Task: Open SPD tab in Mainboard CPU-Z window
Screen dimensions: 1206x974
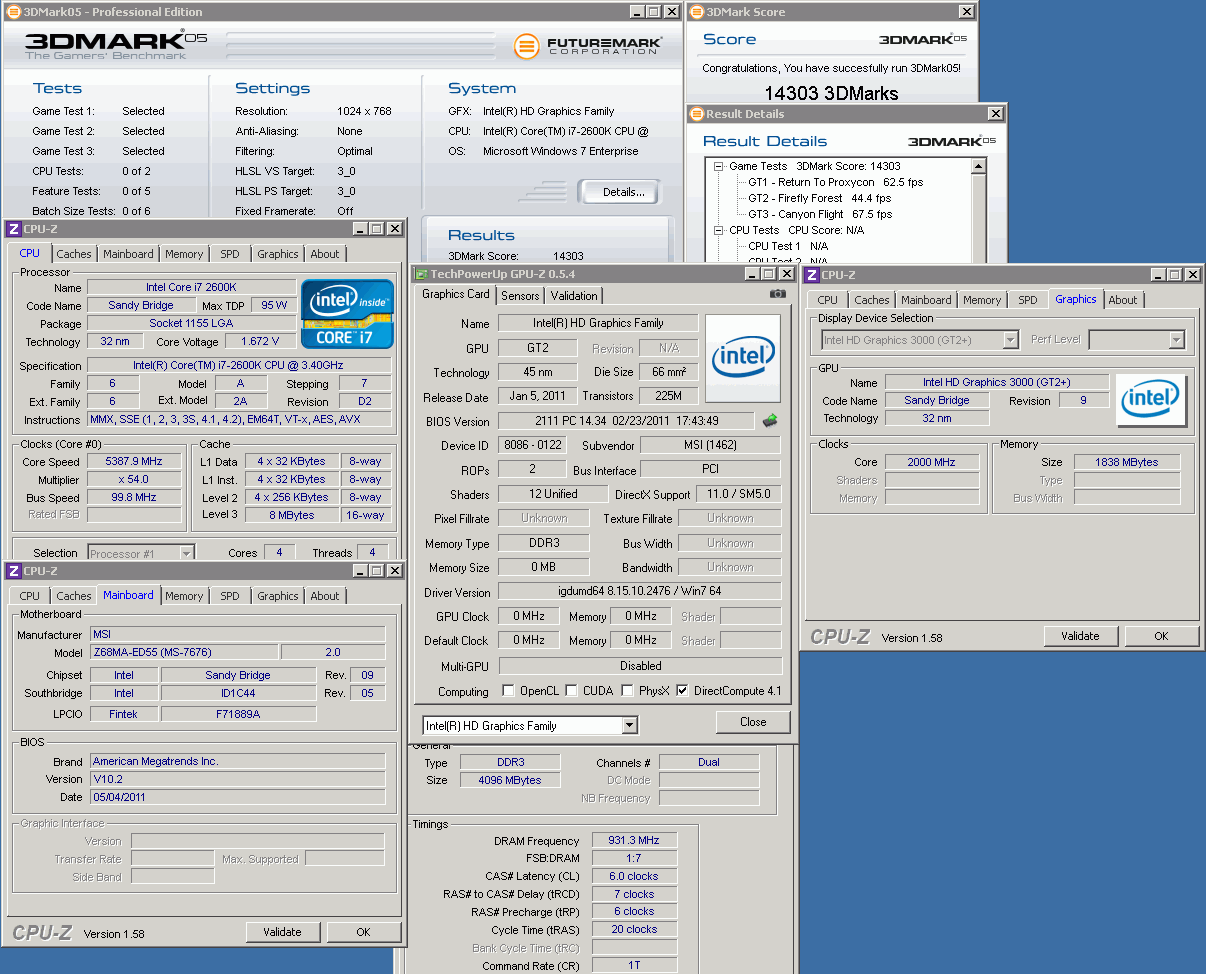Action: coord(230,596)
